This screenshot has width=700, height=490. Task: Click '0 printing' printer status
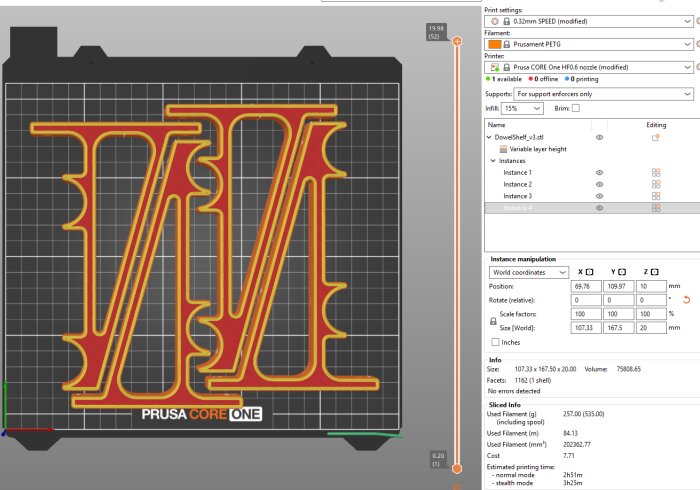pos(581,79)
